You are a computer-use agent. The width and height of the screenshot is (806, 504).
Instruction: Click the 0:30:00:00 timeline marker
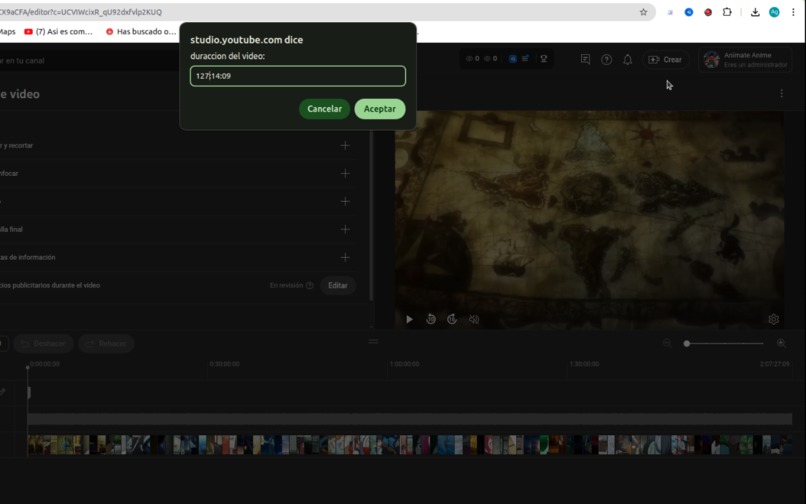tap(225, 364)
